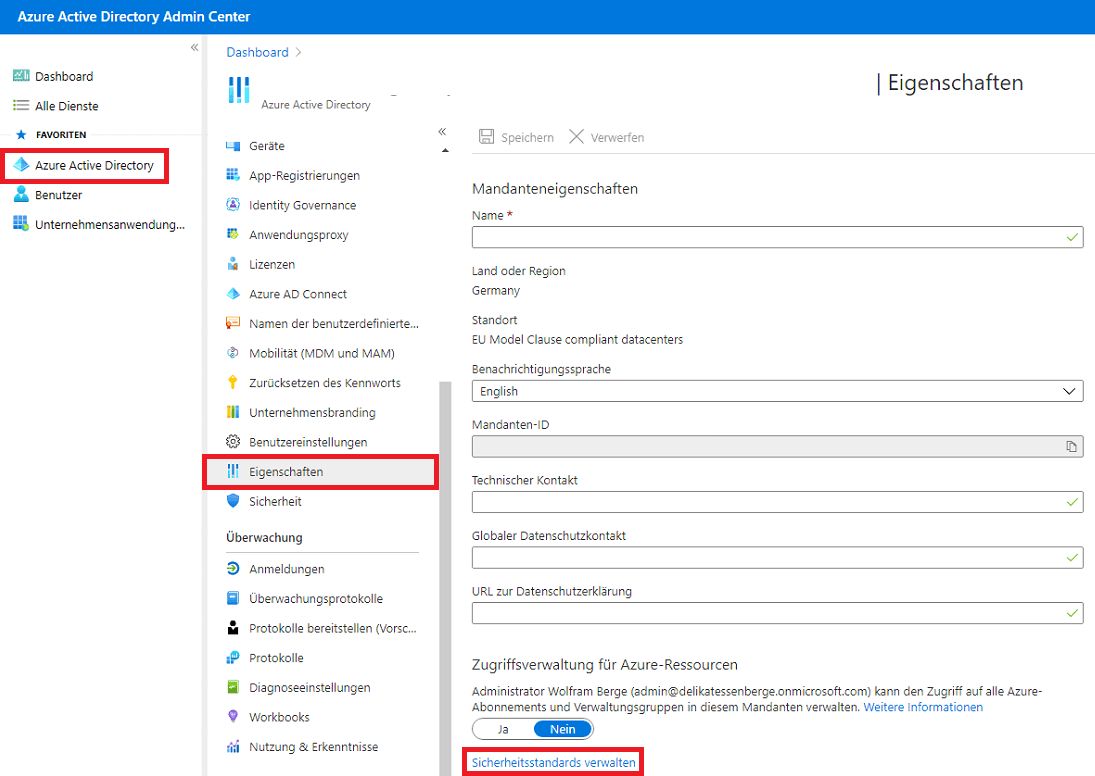Click the Anmeldungen icon
This screenshot has height=776, width=1095.
(233, 569)
